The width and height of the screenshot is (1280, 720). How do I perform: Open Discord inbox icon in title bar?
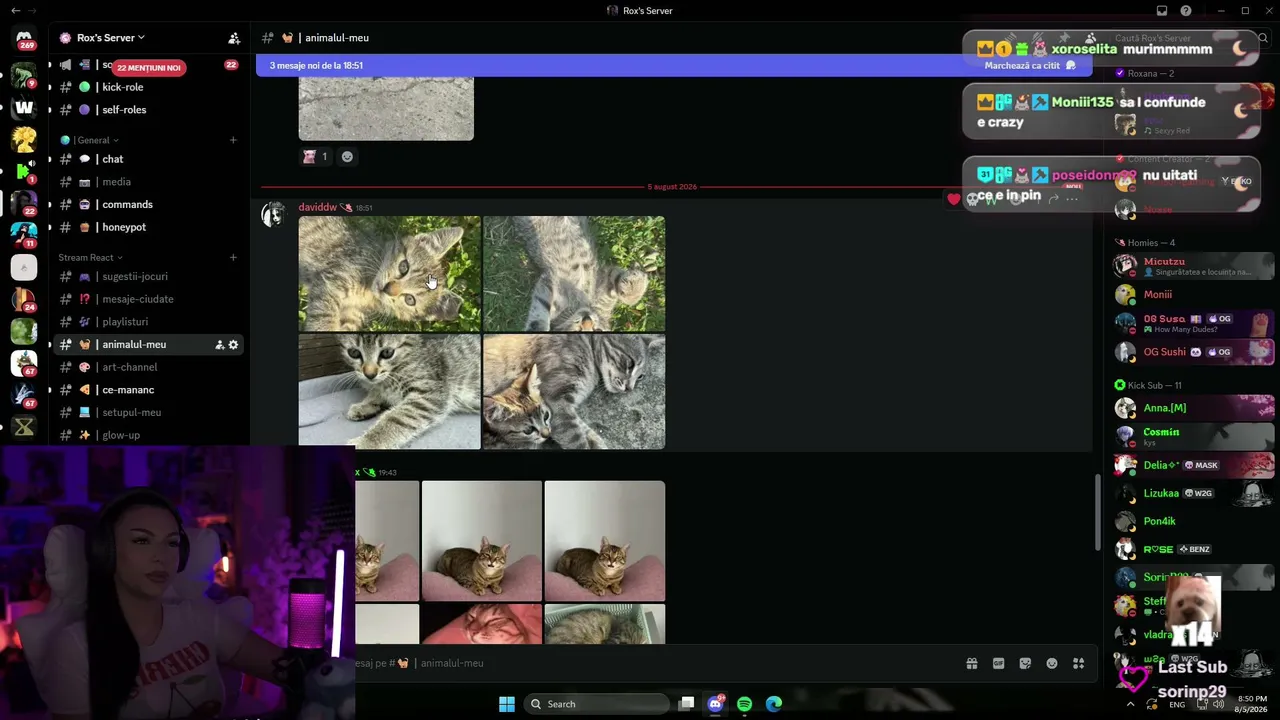point(1162,11)
